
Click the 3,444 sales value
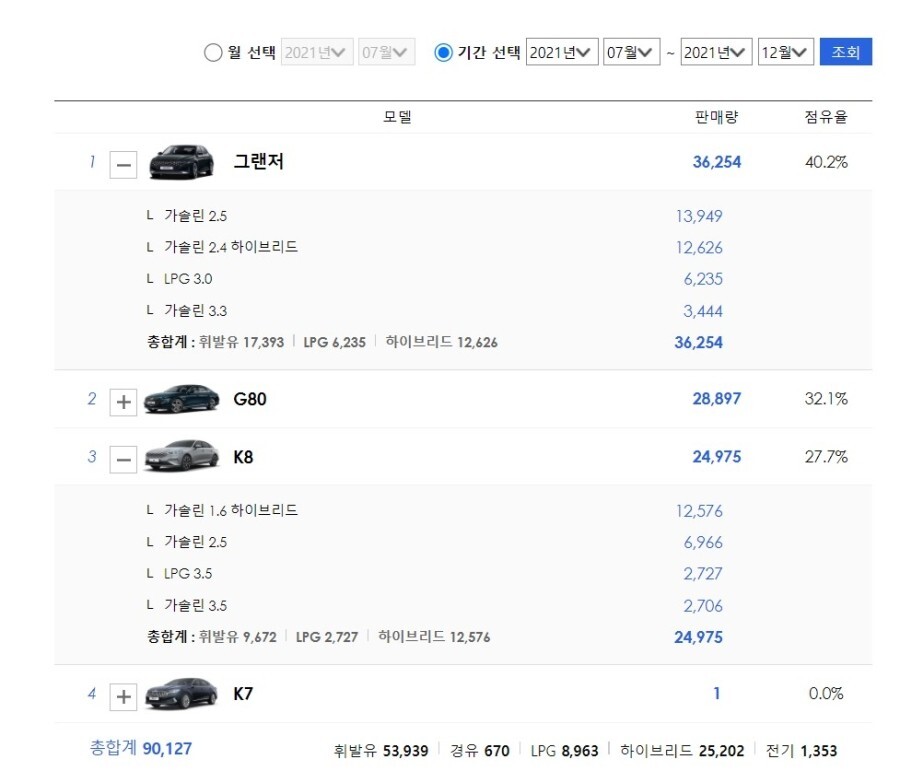click(x=703, y=311)
